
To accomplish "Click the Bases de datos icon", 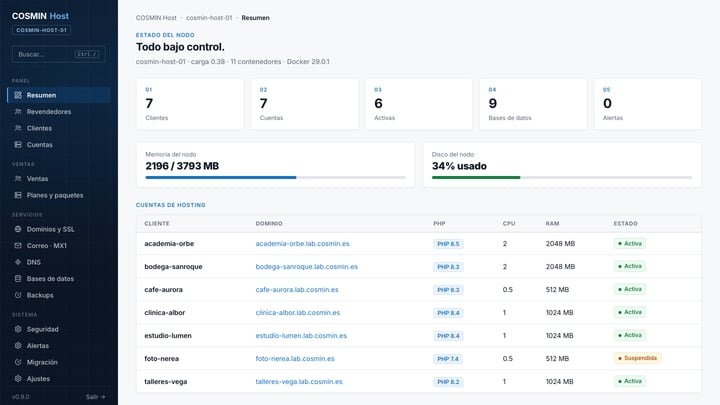I will pyautogui.click(x=18, y=279).
